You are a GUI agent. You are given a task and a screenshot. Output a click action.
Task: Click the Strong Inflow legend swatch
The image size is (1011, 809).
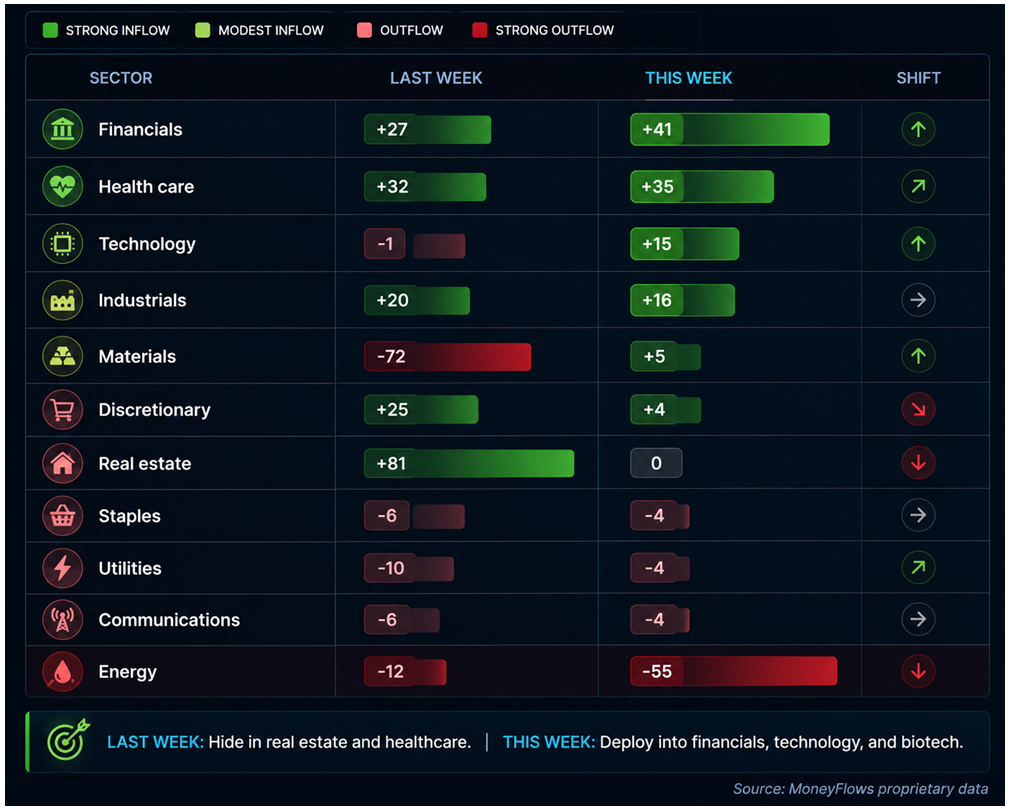click(50, 30)
